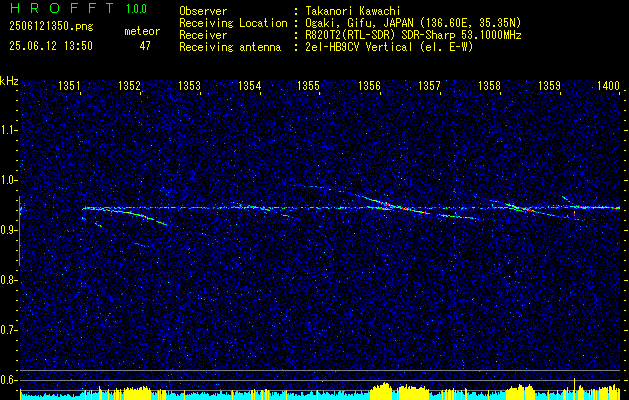This screenshot has height=400, width=629.
Task: Click the 1351 time marker
Action: (x=69, y=86)
